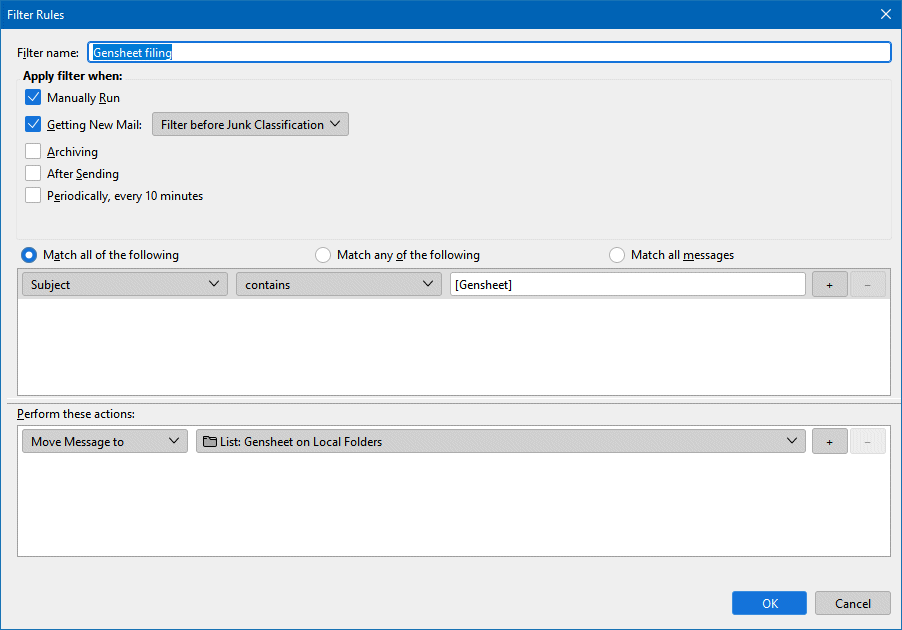Enable the Archiving checkbox
The width and height of the screenshot is (902, 630).
33,151
